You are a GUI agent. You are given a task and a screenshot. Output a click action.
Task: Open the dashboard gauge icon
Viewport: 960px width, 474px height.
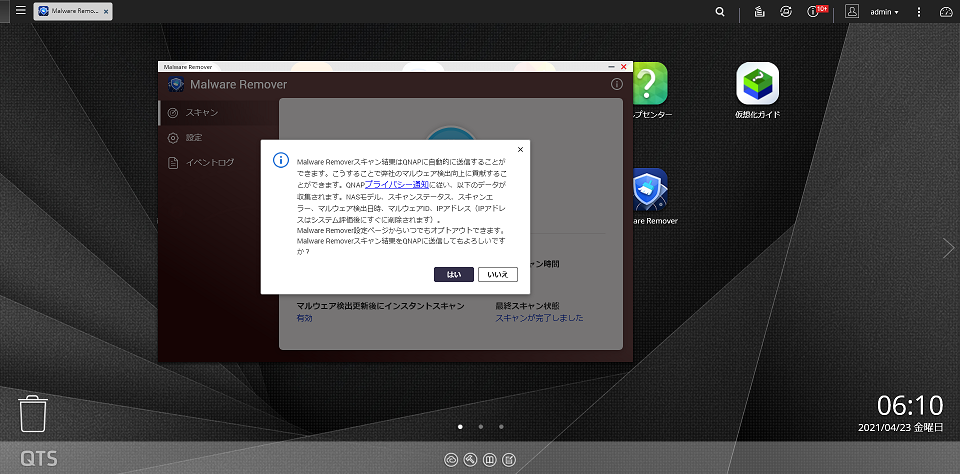click(x=947, y=12)
